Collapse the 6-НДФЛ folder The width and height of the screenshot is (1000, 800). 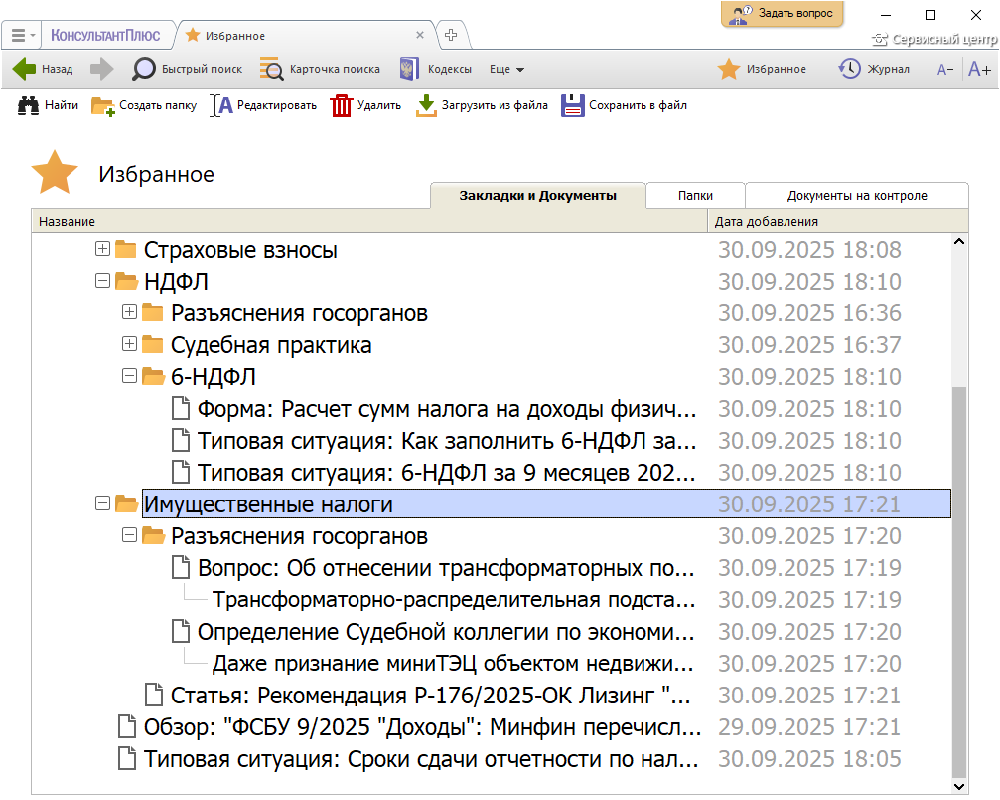point(128,377)
